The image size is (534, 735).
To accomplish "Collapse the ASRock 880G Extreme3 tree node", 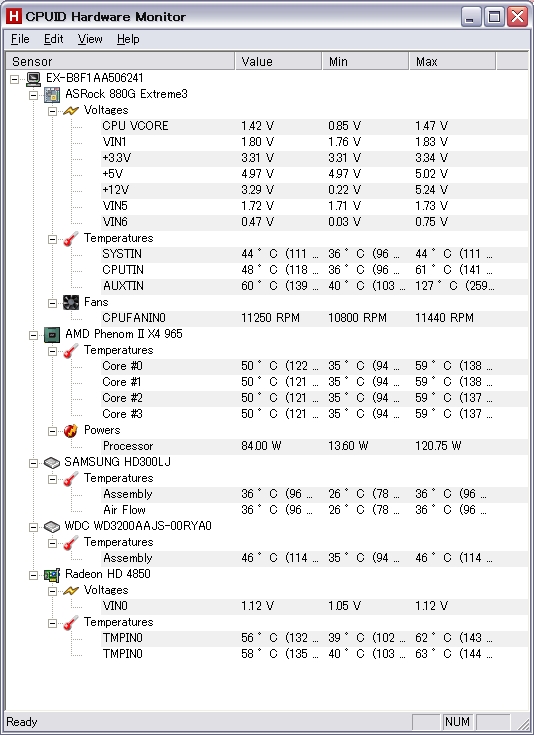I will click(x=33, y=95).
